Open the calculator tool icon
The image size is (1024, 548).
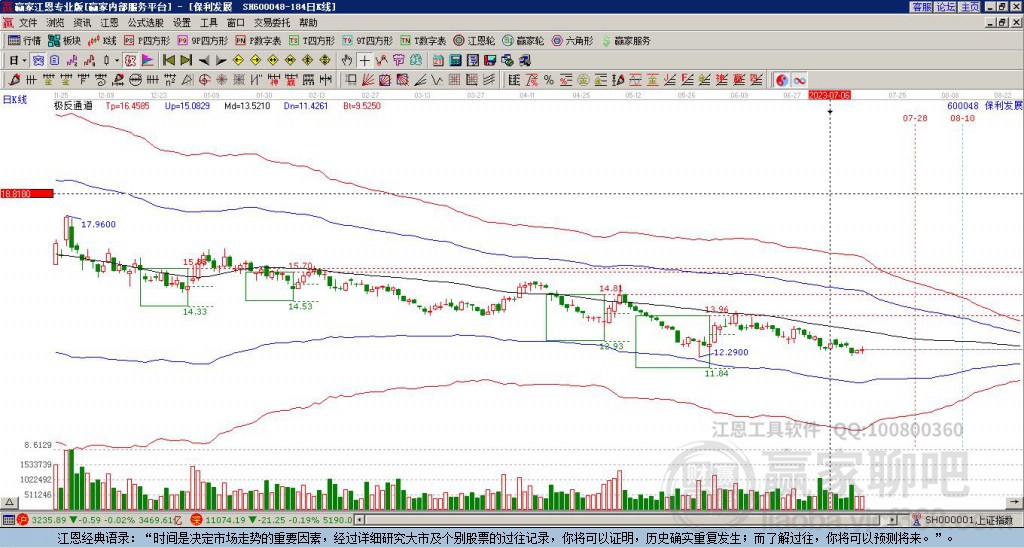(x=455, y=60)
